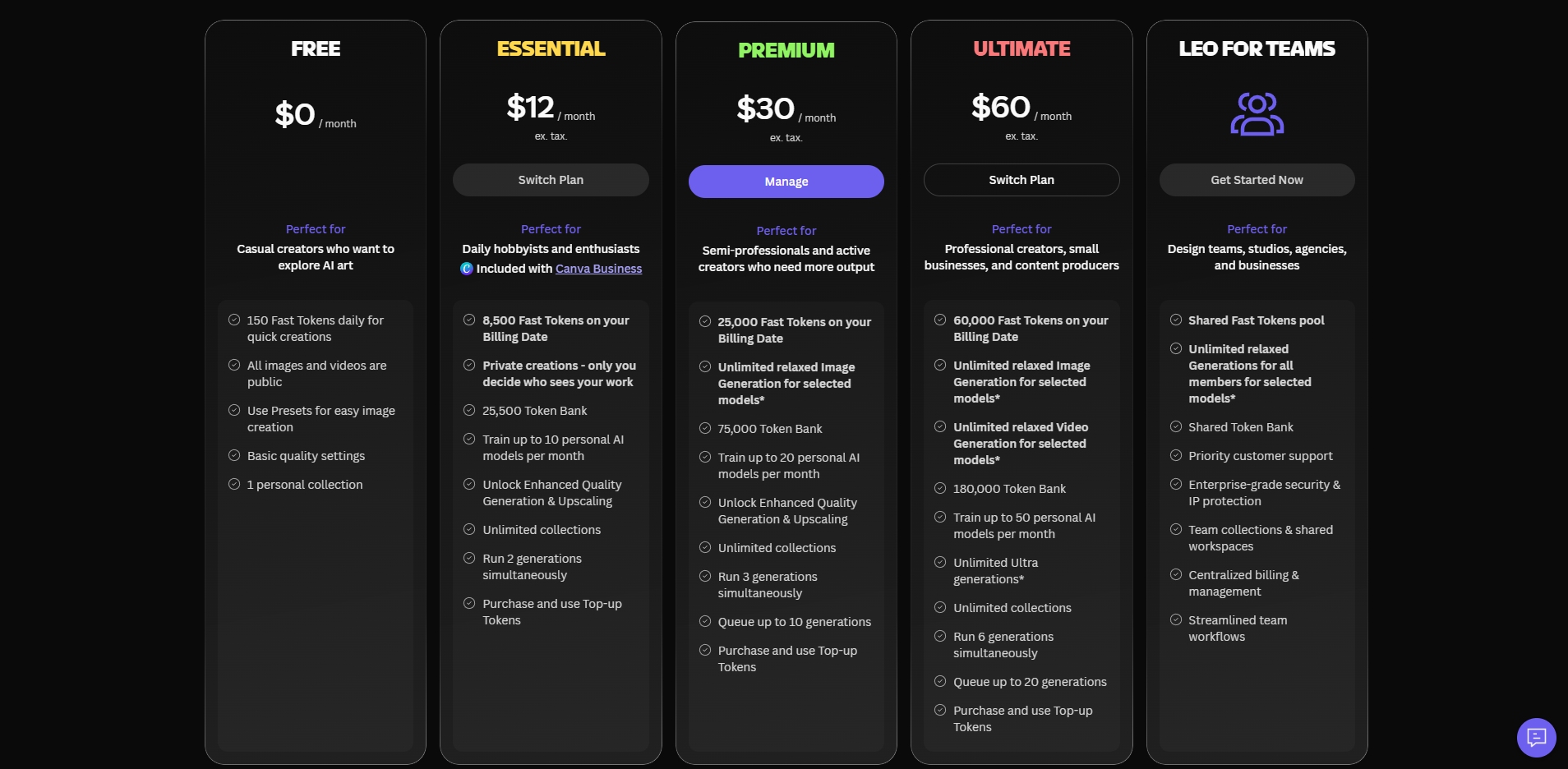
Task: Click checkmark beside 150 Fast Tokens daily
Action: (x=234, y=320)
